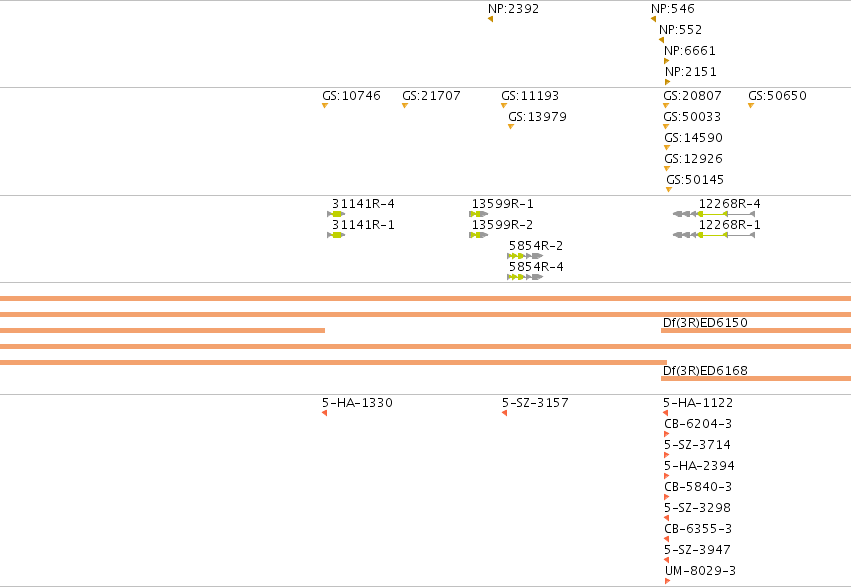
Task: Click the 5-HA-1122 insertion triangle
Action: (665, 413)
